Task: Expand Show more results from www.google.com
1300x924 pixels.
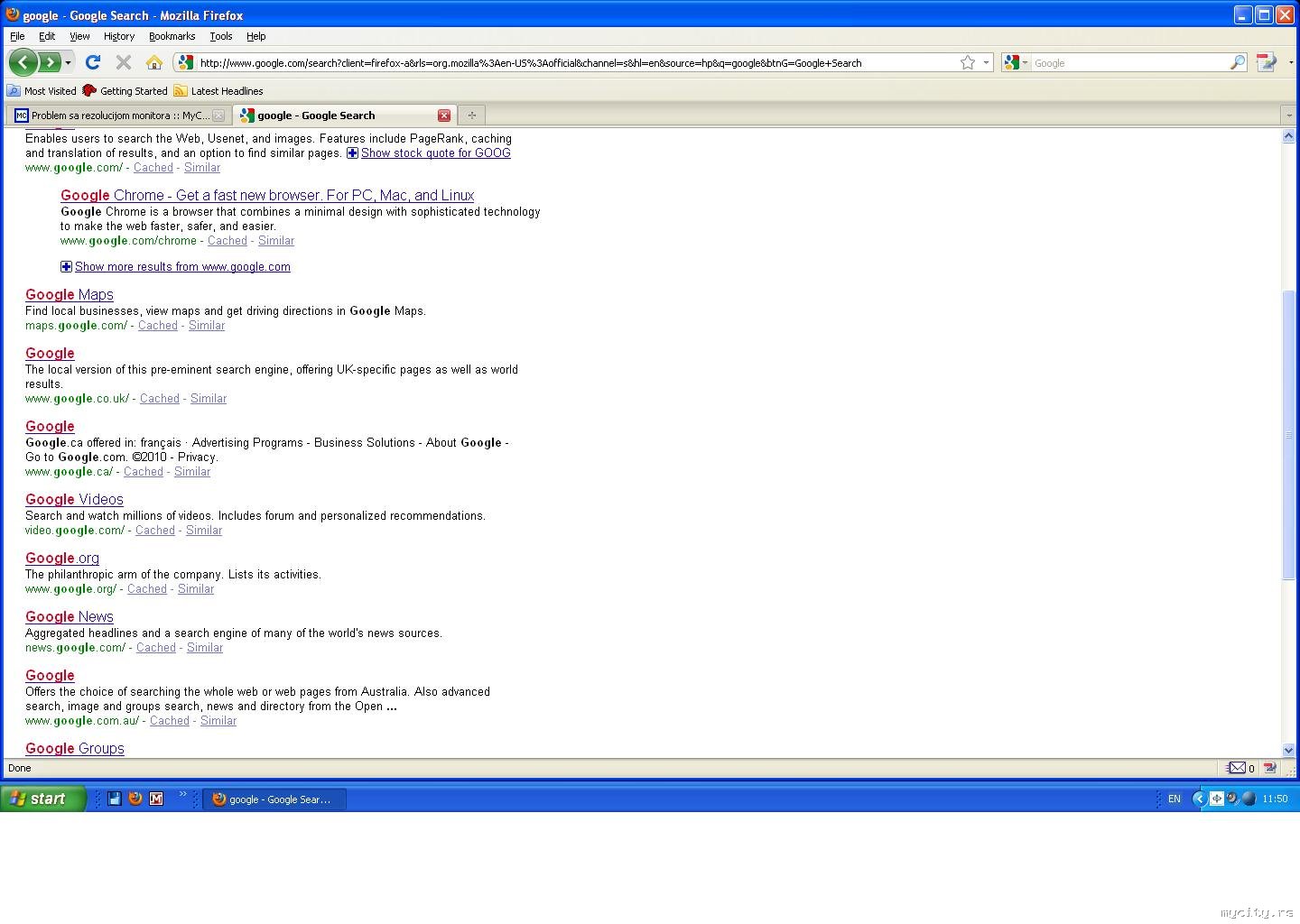Action: pyautogui.click(x=175, y=267)
